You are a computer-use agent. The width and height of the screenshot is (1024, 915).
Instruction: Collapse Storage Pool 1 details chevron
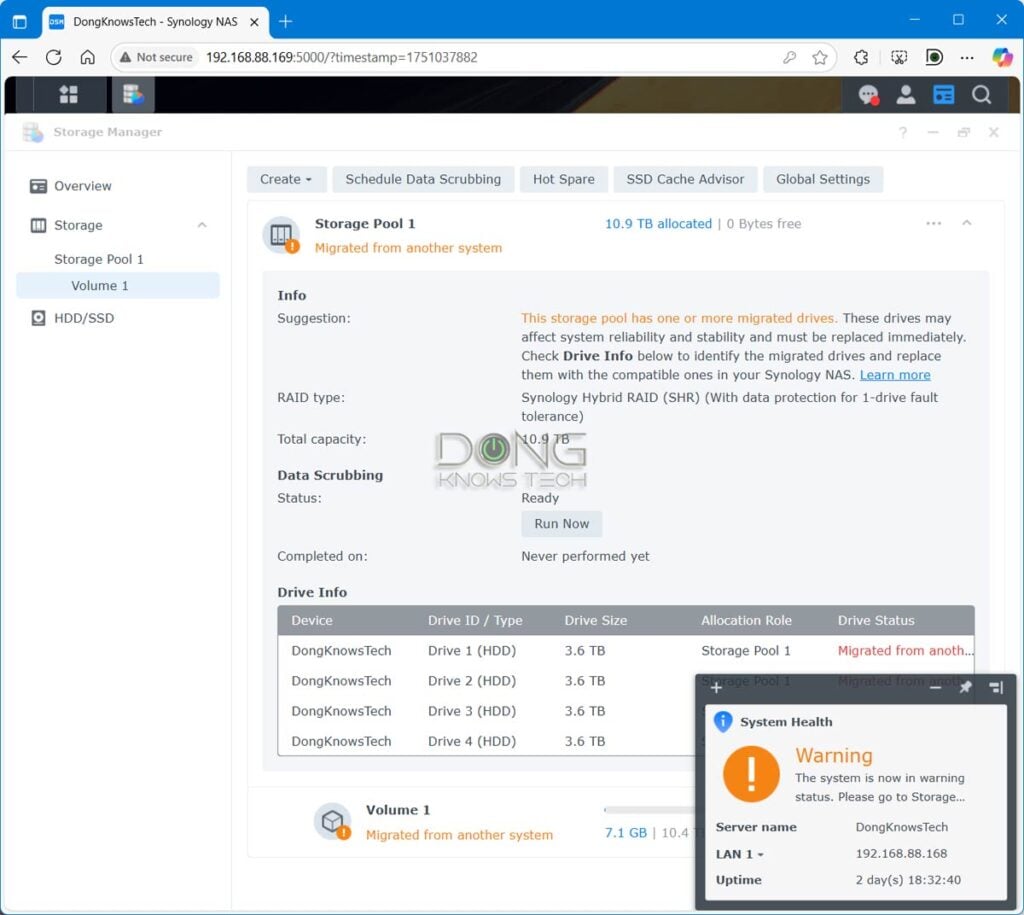pyautogui.click(x=967, y=223)
